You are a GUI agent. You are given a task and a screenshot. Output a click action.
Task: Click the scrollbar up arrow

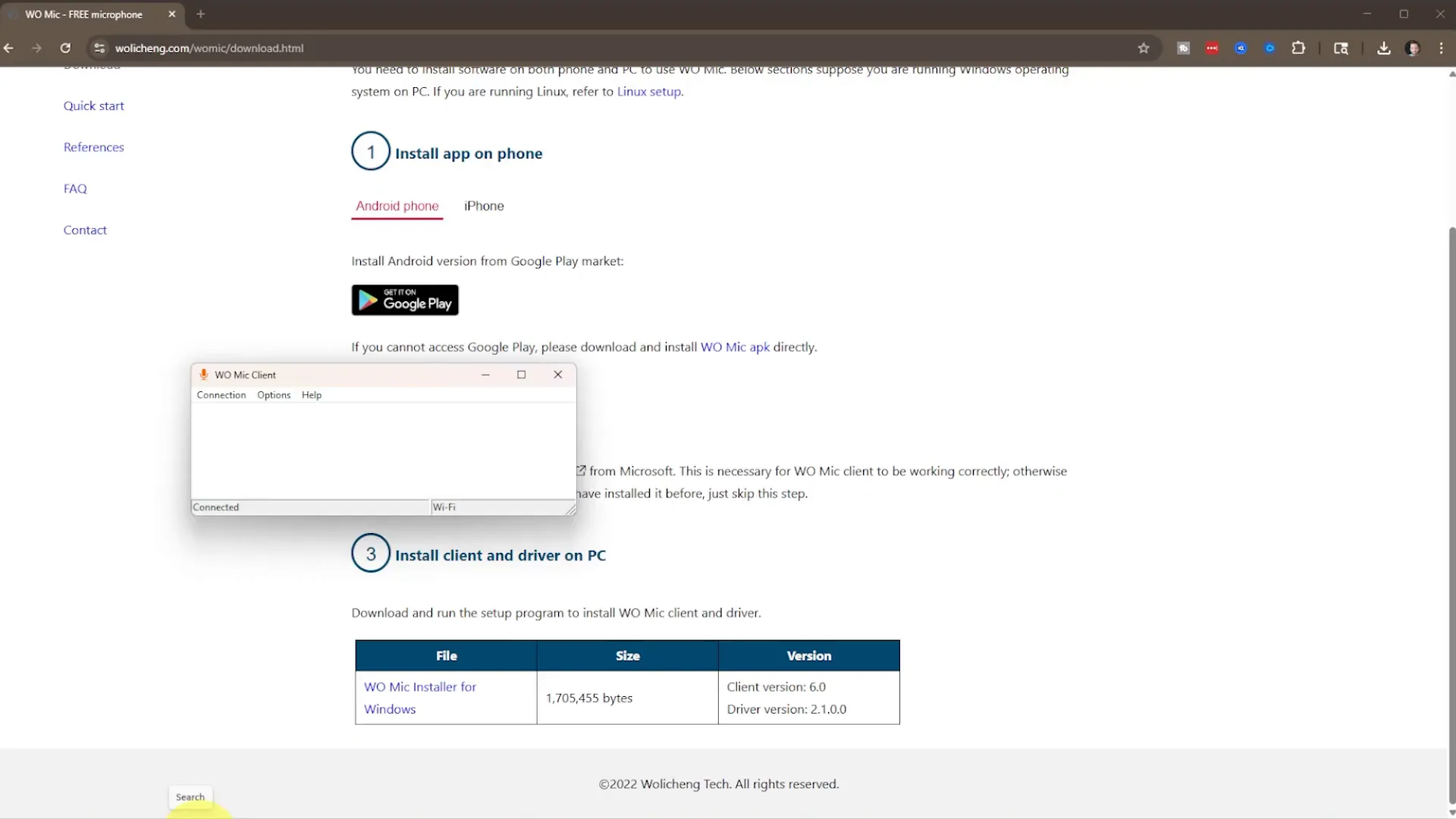1451,74
